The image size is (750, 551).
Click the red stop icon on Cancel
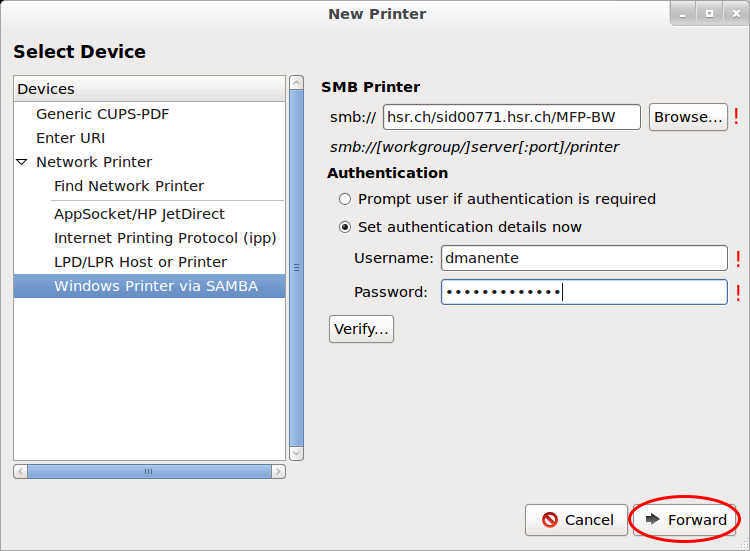(x=550, y=520)
